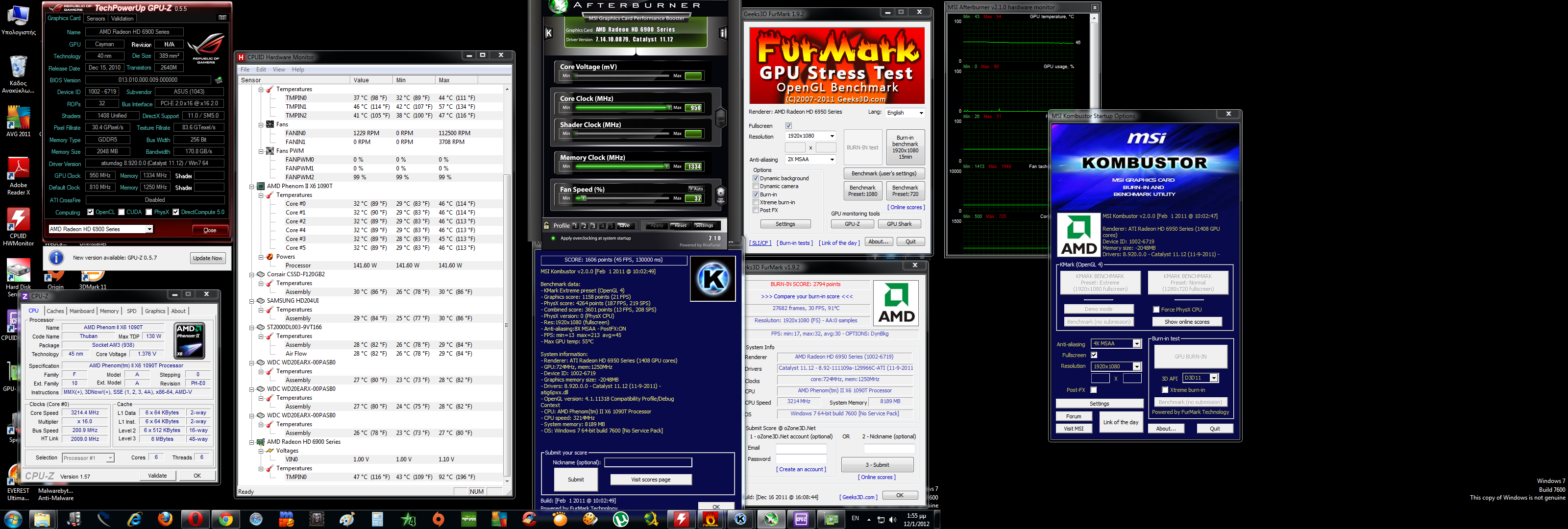1568x529 pixels.
Task: Open the Afterburner information i button
Action: (723, 33)
